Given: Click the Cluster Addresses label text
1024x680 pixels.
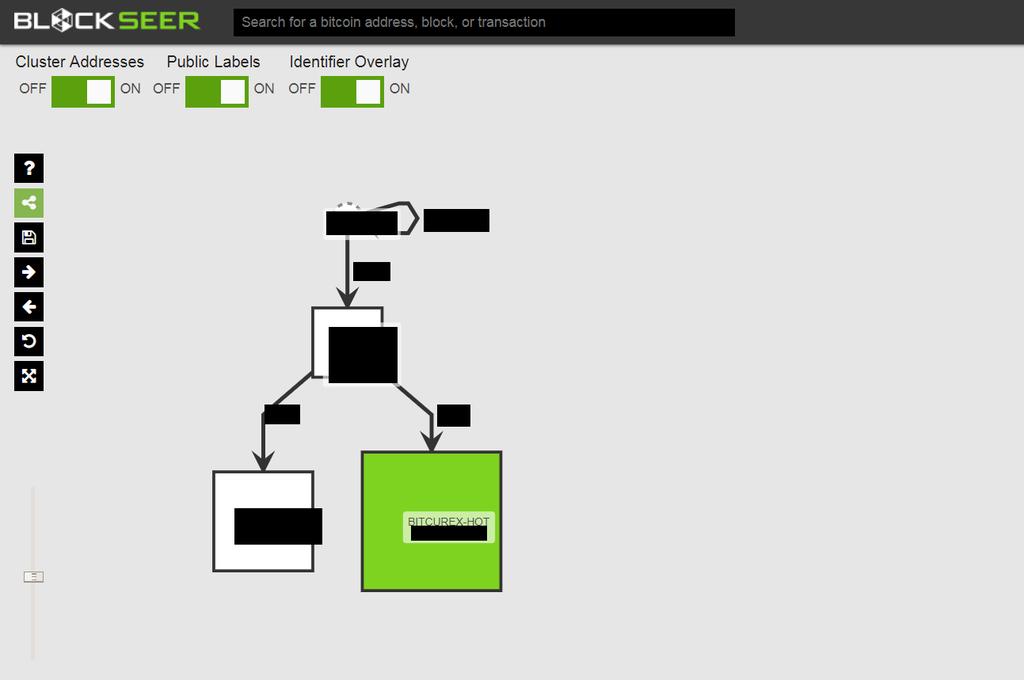Looking at the screenshot, I should click(80, 62).
